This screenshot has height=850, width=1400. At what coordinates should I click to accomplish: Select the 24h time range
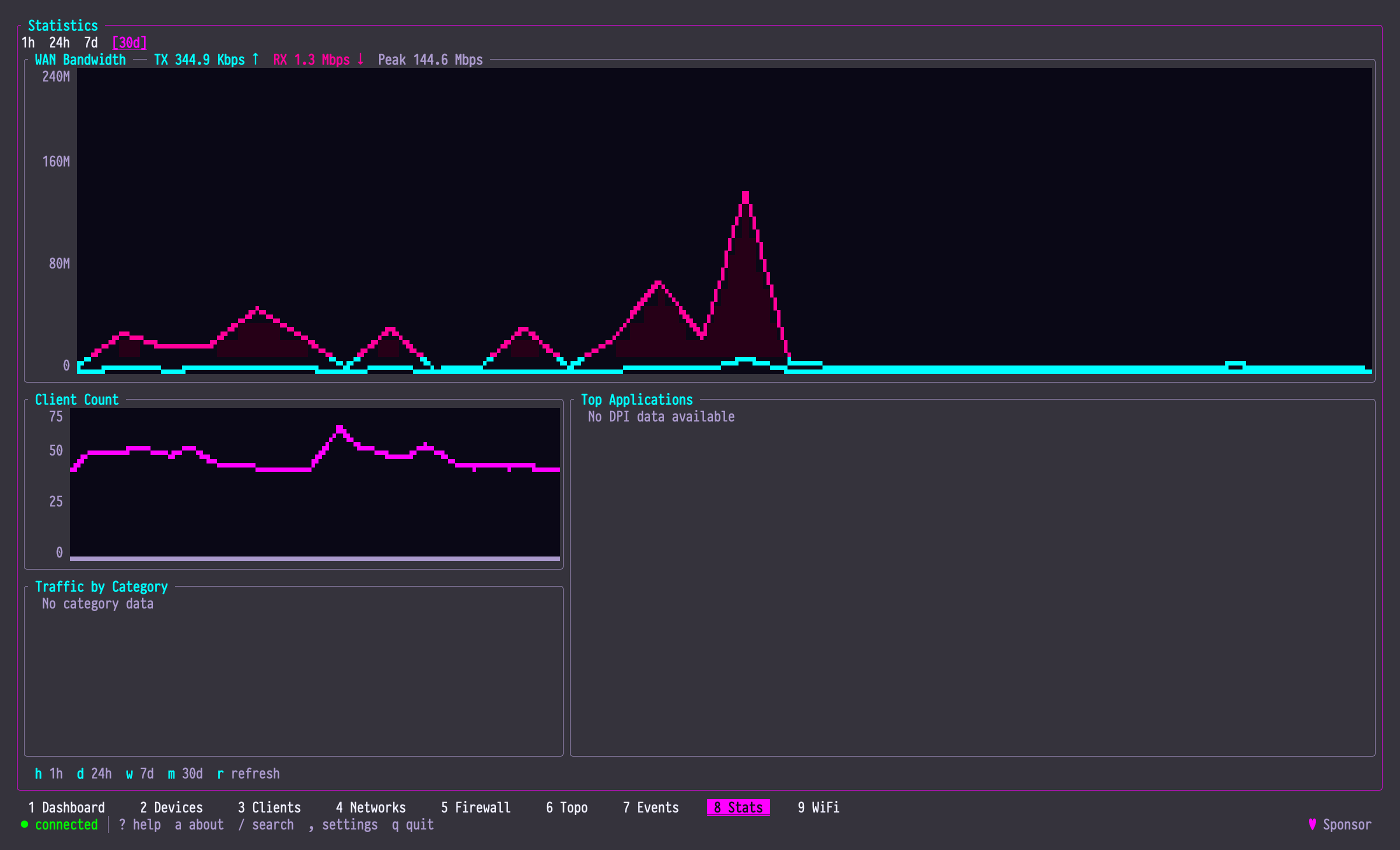pyautogui.click(x=59, y=42)
